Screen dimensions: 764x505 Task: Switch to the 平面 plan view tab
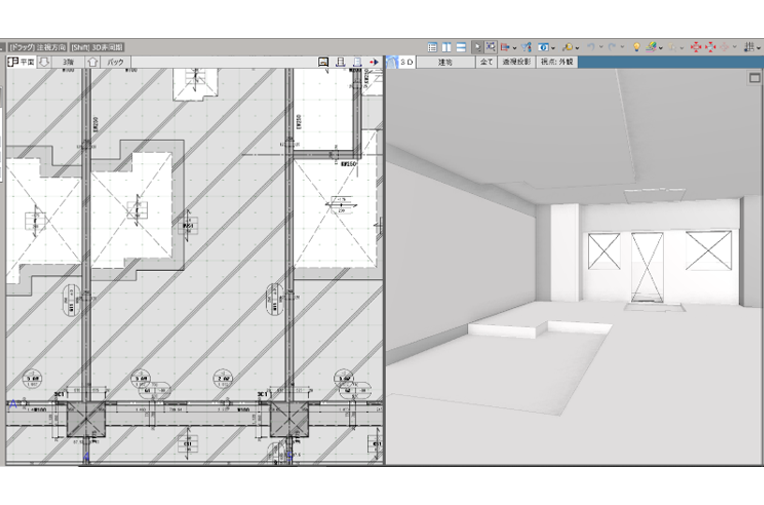20,62
